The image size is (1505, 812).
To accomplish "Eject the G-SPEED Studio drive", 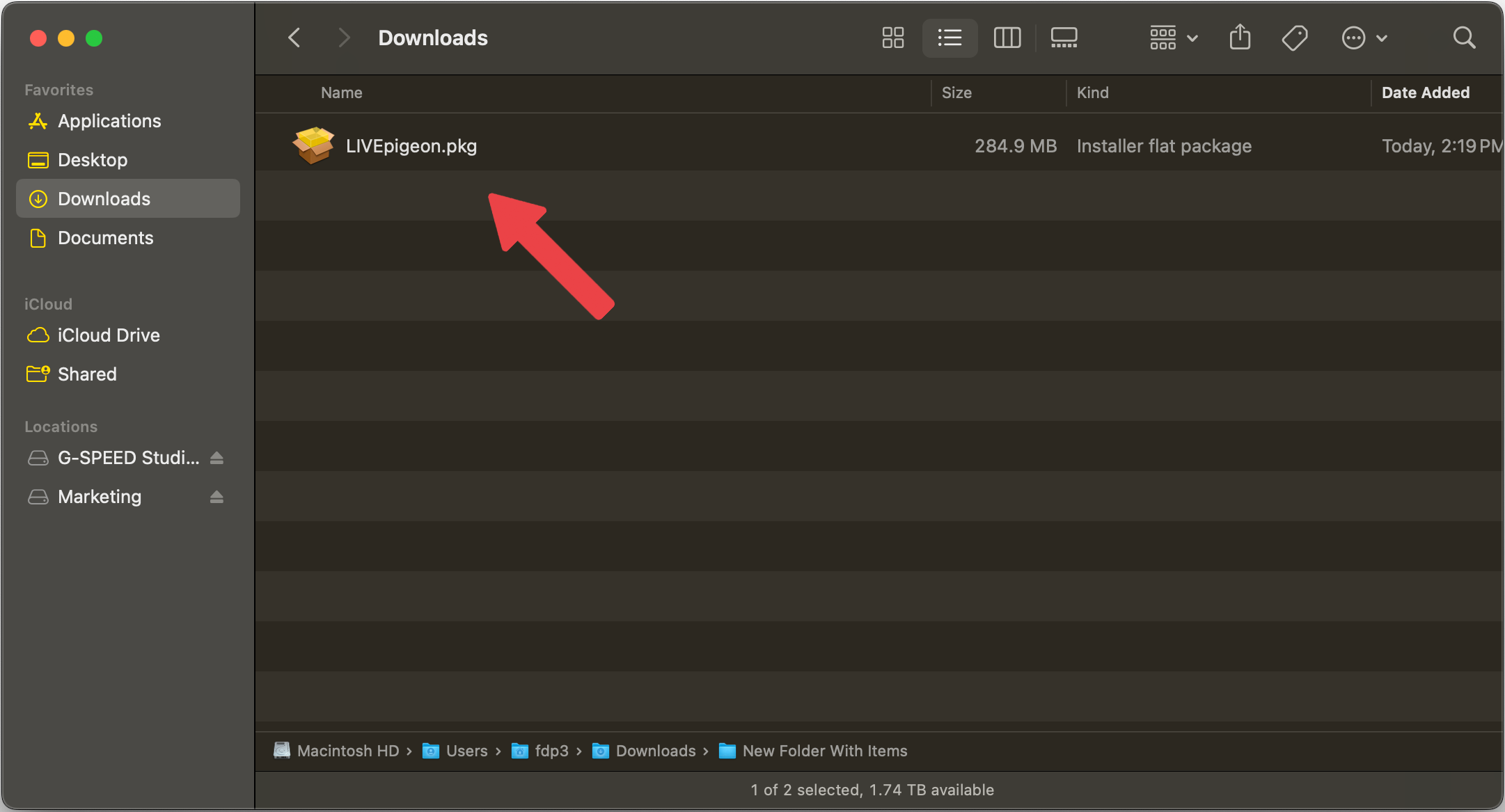I will (216, 458).
